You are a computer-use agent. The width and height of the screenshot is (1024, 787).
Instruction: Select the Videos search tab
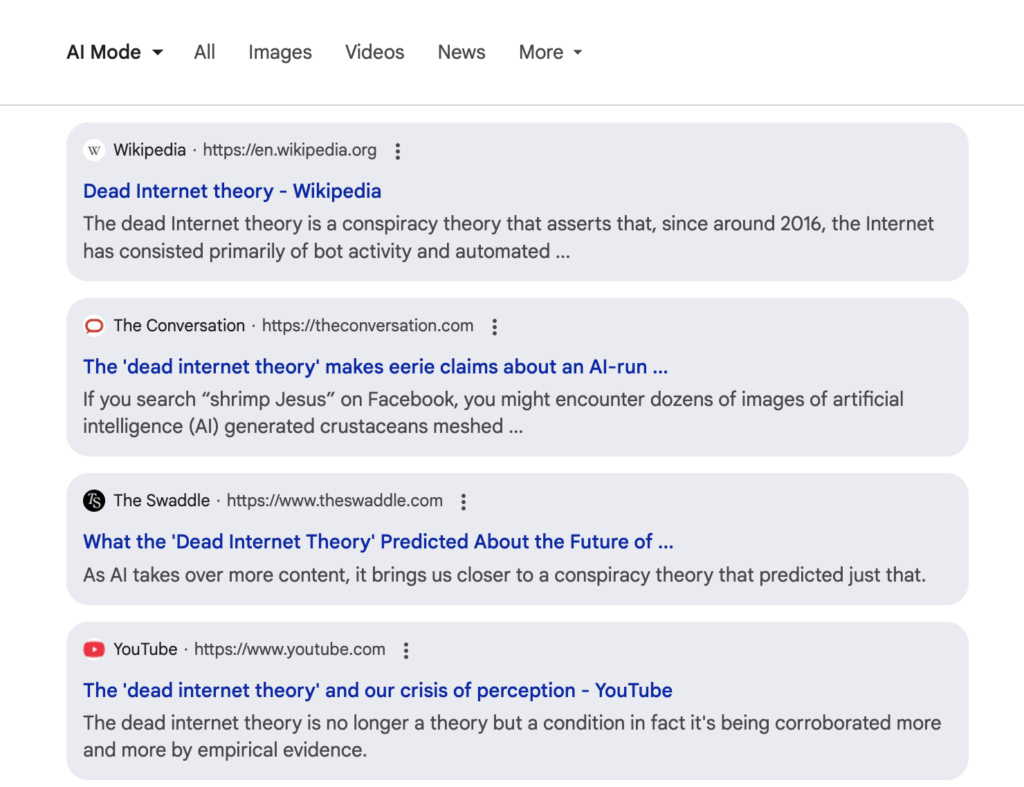click(x=375, y=52)
